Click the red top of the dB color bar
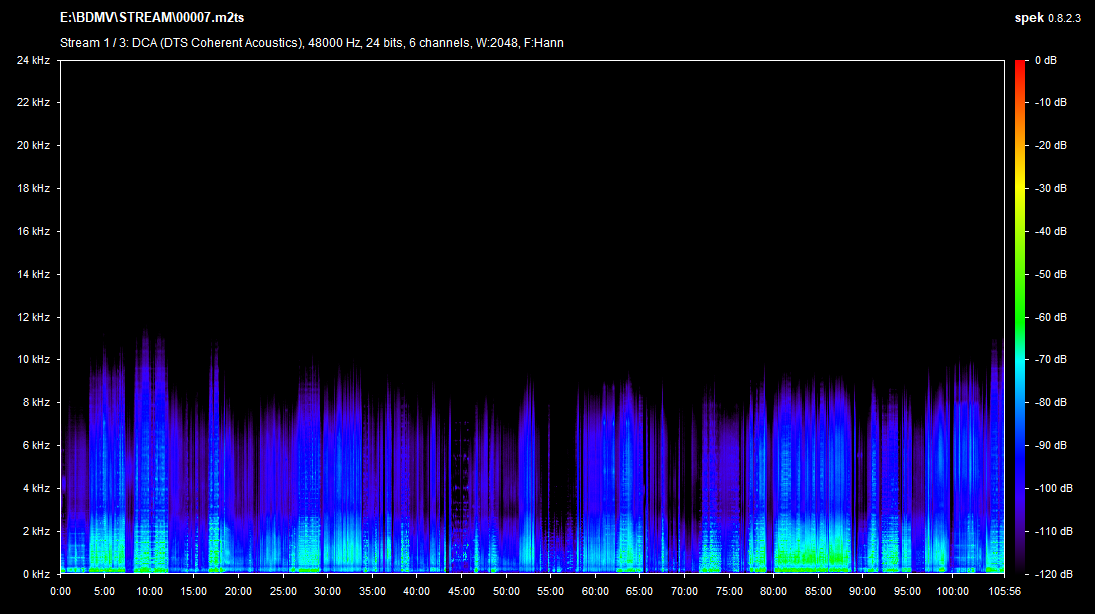 point(1020,66)
